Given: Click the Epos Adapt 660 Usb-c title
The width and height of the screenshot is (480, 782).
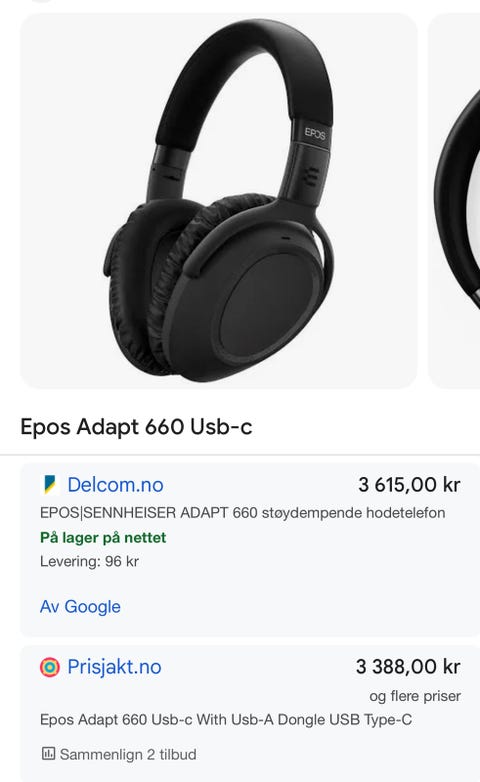Looking at the screenshot, I should 136,427.
